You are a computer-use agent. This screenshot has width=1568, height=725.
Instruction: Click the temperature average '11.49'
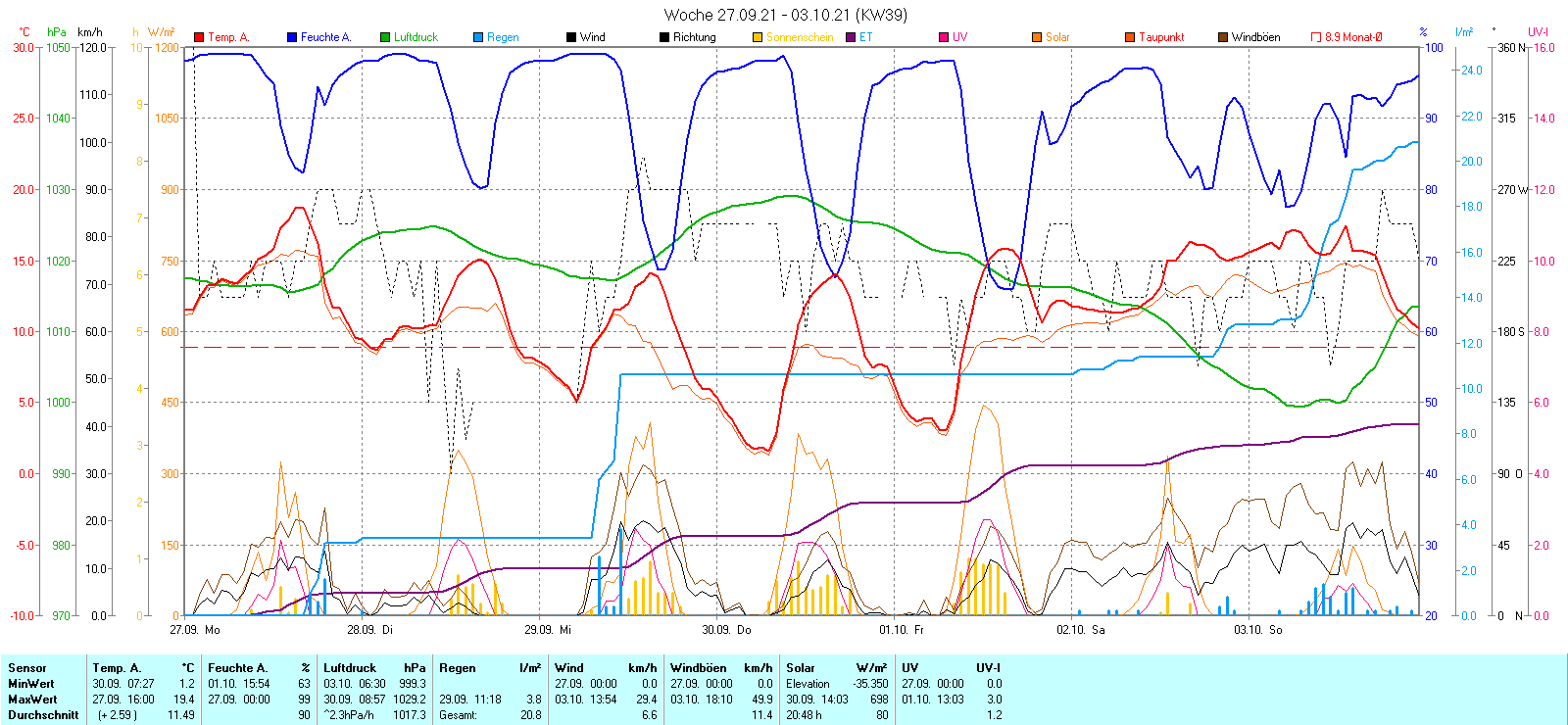pyautogui.click(x=181, y=715)
